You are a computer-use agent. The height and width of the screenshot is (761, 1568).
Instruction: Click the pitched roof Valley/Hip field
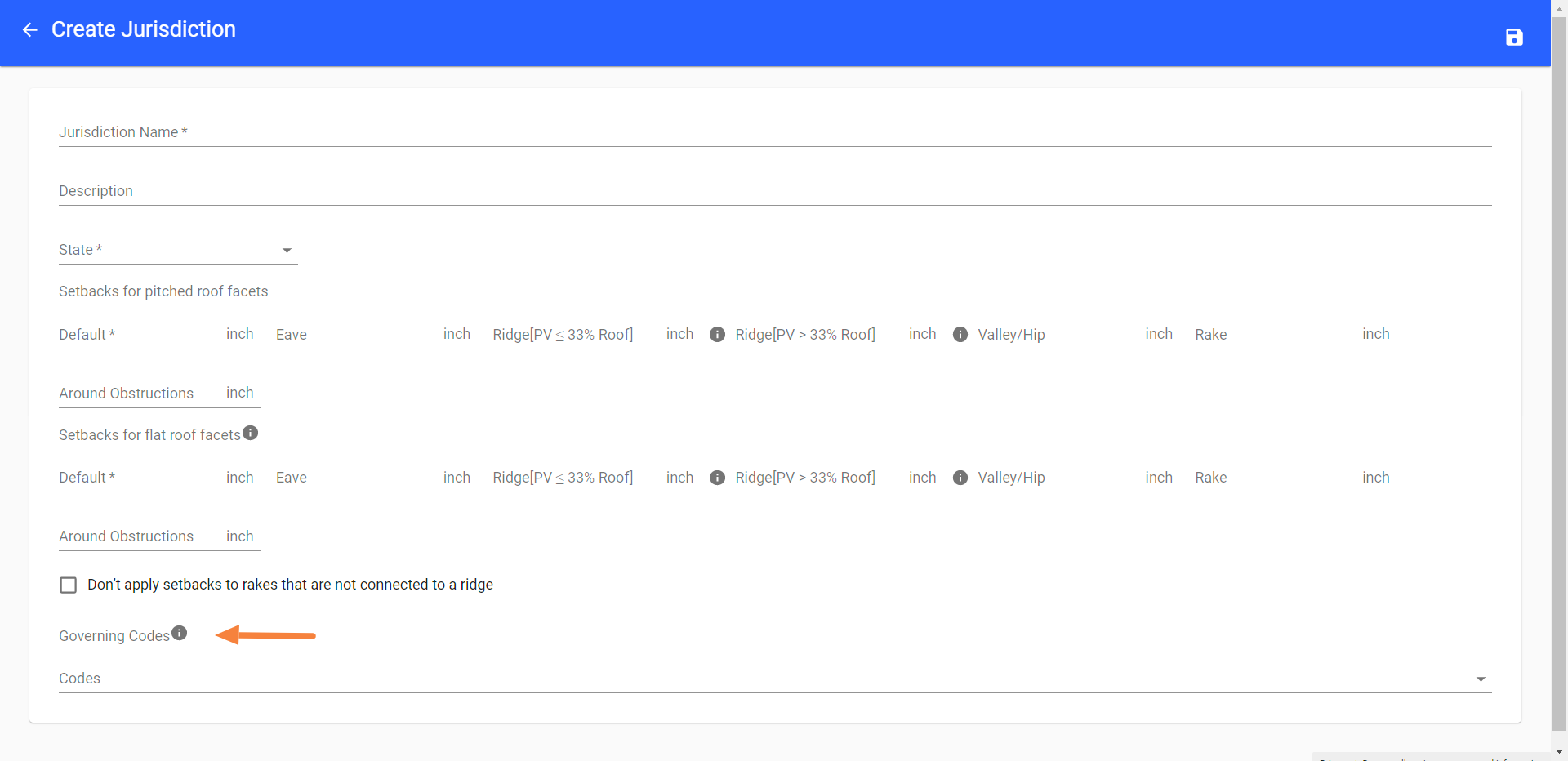[1058, 335]
